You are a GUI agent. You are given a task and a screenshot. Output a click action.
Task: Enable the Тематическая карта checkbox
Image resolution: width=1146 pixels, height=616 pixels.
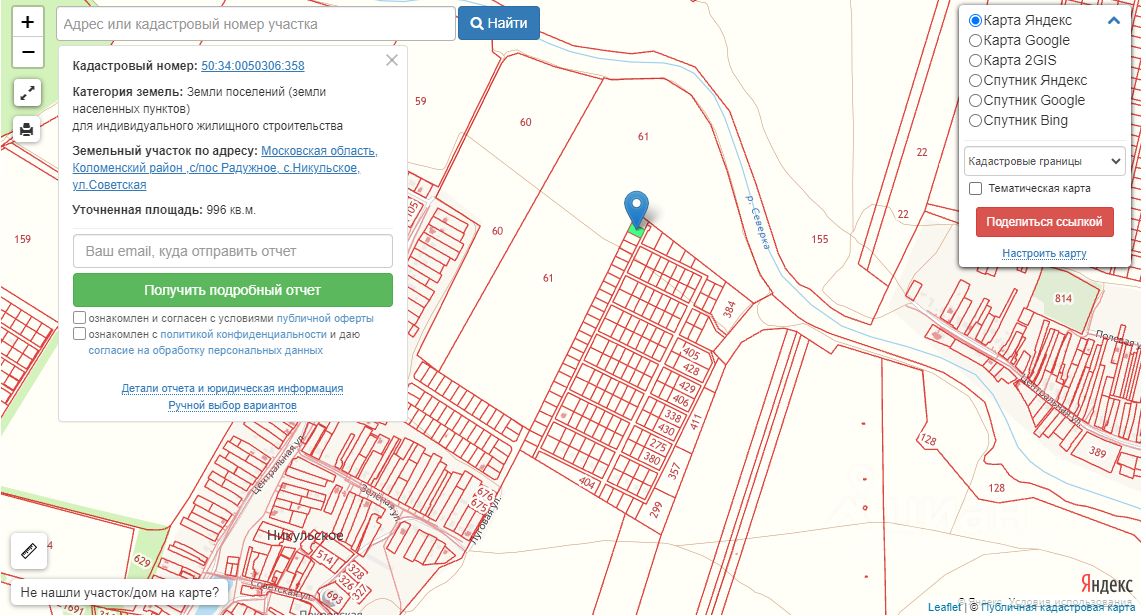coord(976,188)
